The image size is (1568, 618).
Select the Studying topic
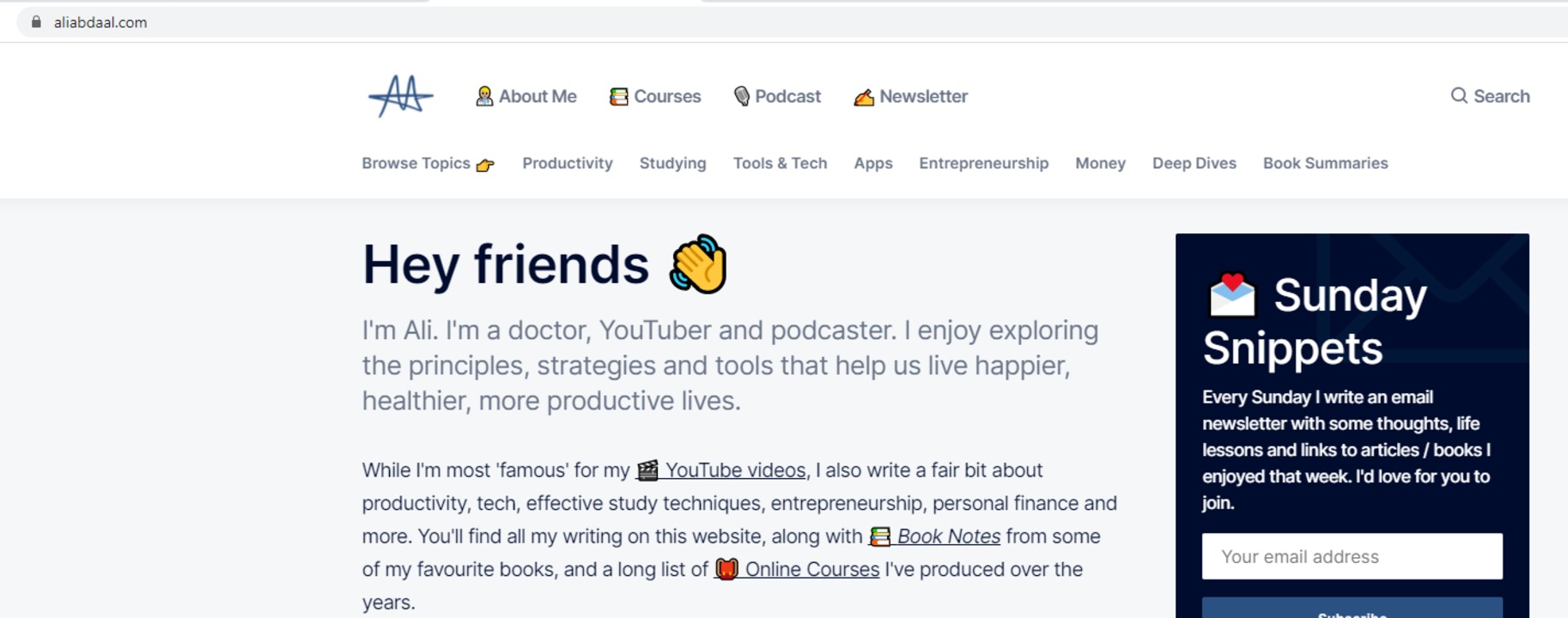click(x=672, y=163)
